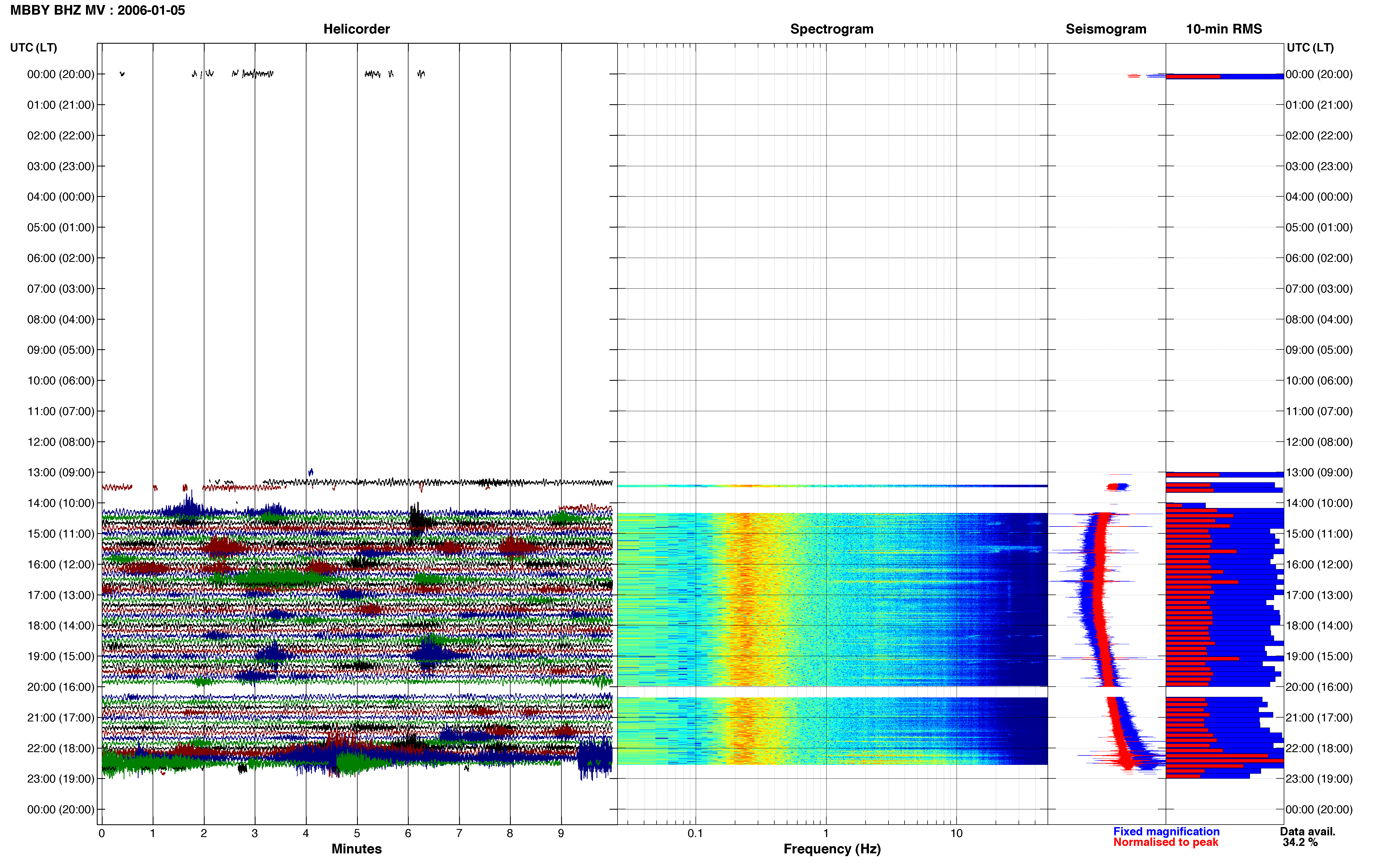
Task: Click the "UTC (LT)" label beside the RMS panel
Action: pyautogui.click(x=1310, y=48)
